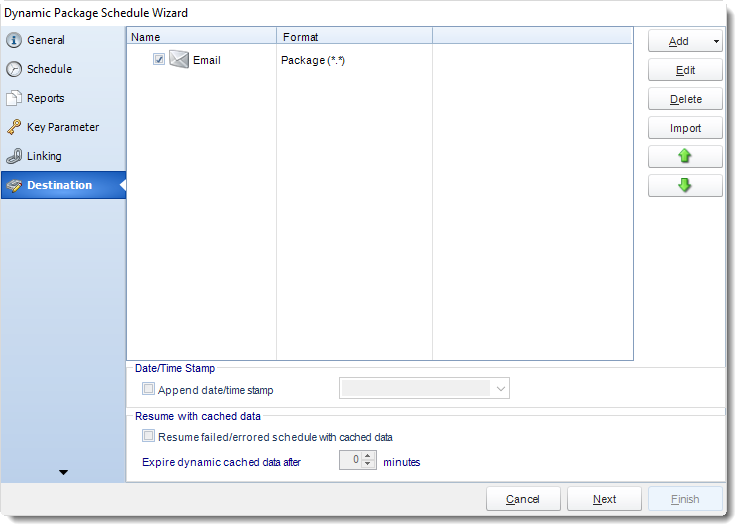Click the Import button

(685, 128)
